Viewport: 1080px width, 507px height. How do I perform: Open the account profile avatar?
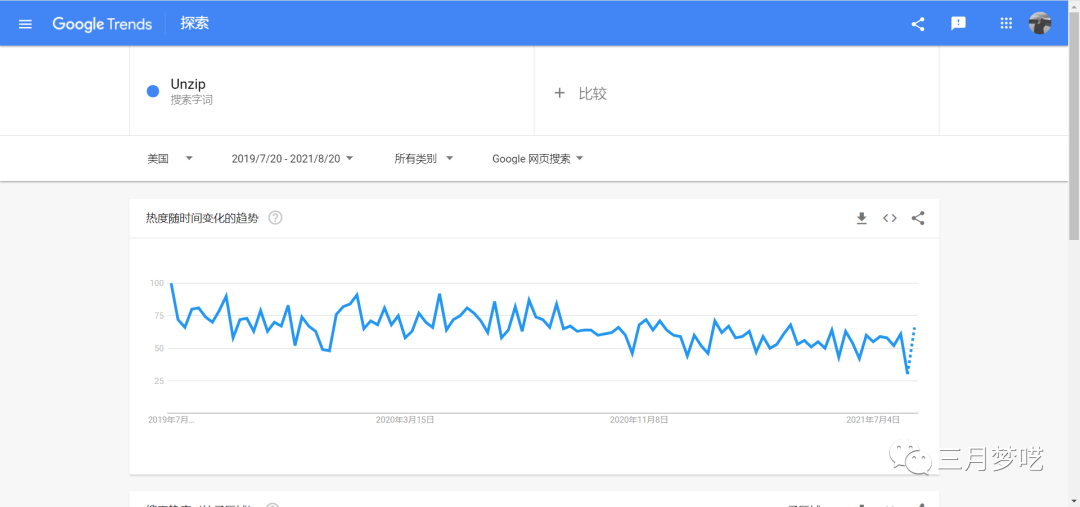pos(1040,24)
